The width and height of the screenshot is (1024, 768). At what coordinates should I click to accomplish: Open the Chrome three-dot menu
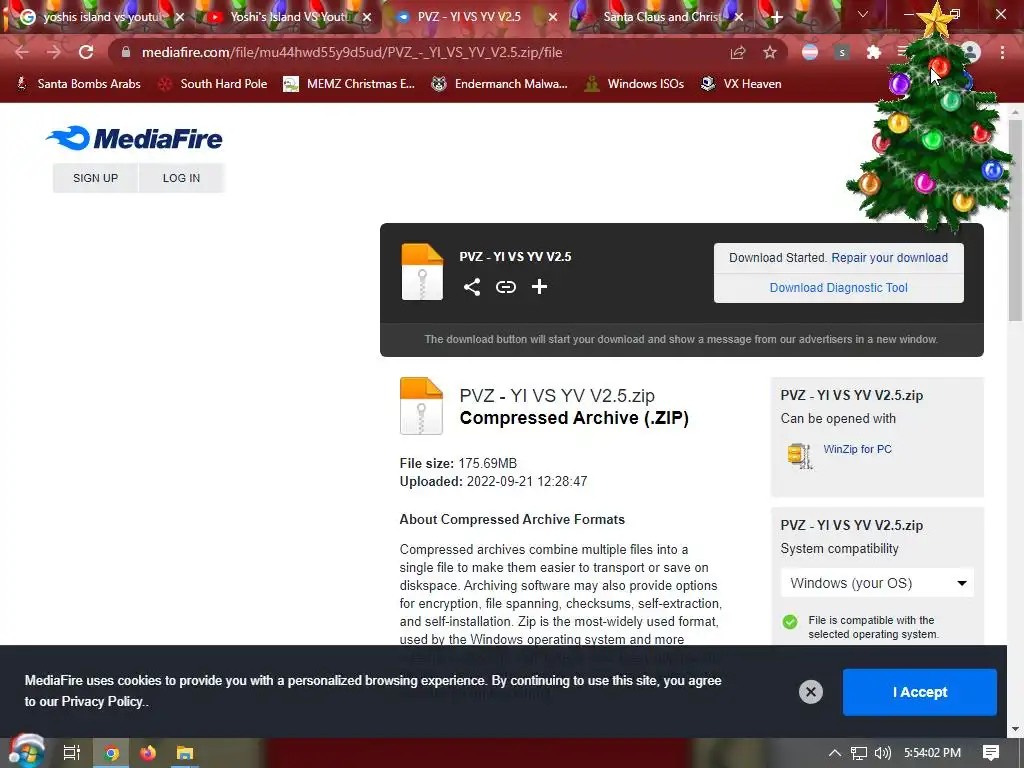(x=1002, y=52)
